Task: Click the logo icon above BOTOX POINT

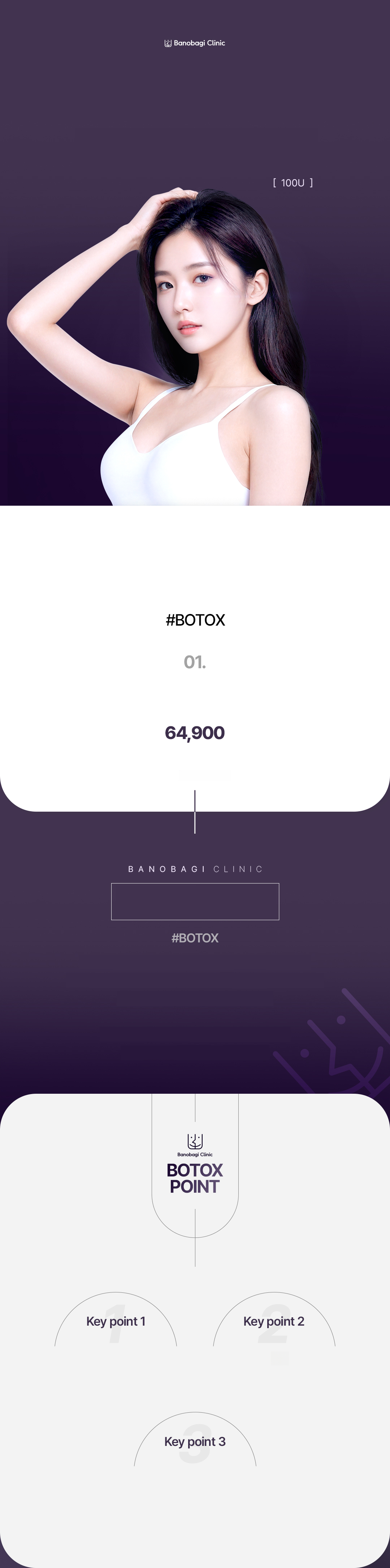Action: point(195,1141)
